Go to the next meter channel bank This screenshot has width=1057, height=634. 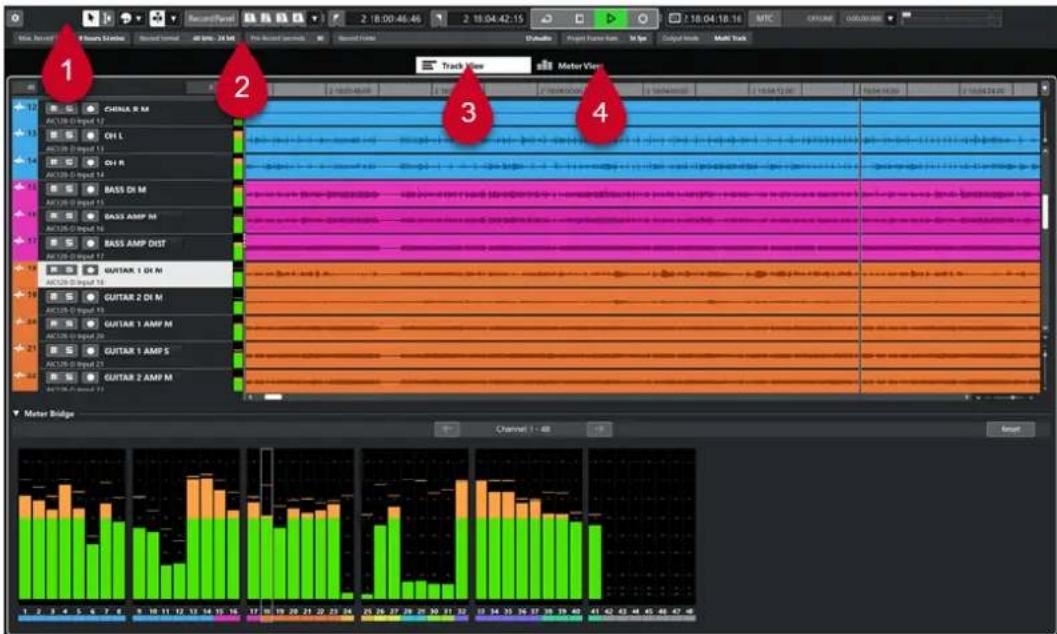tap(599, 429)
